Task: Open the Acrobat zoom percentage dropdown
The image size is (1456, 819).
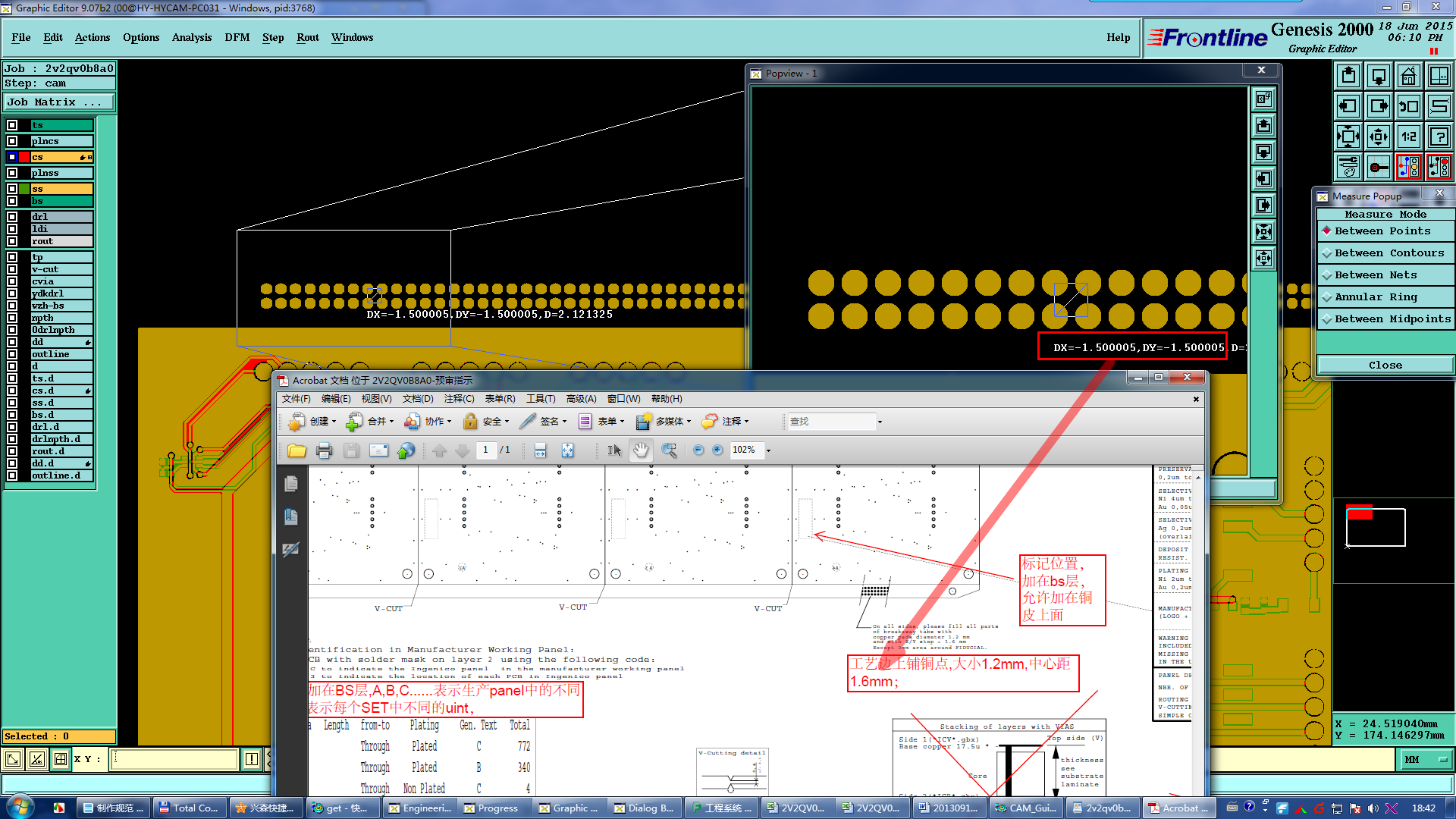Action: coord(768,450)
